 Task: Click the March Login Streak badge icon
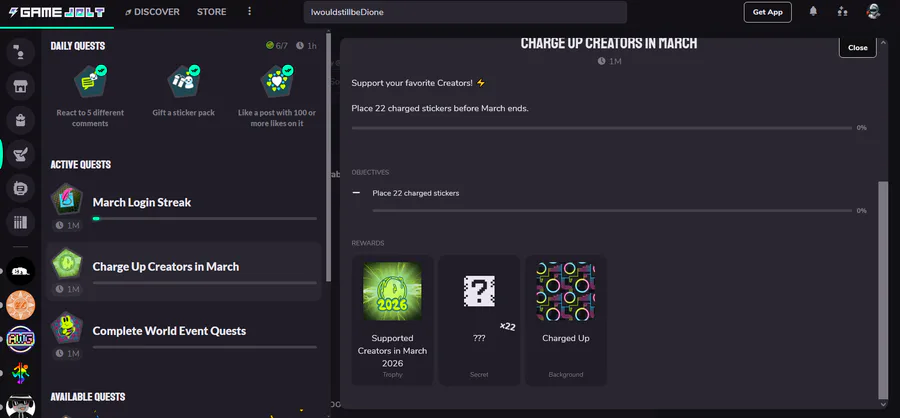pyautogui.click(x=67, y=199)
